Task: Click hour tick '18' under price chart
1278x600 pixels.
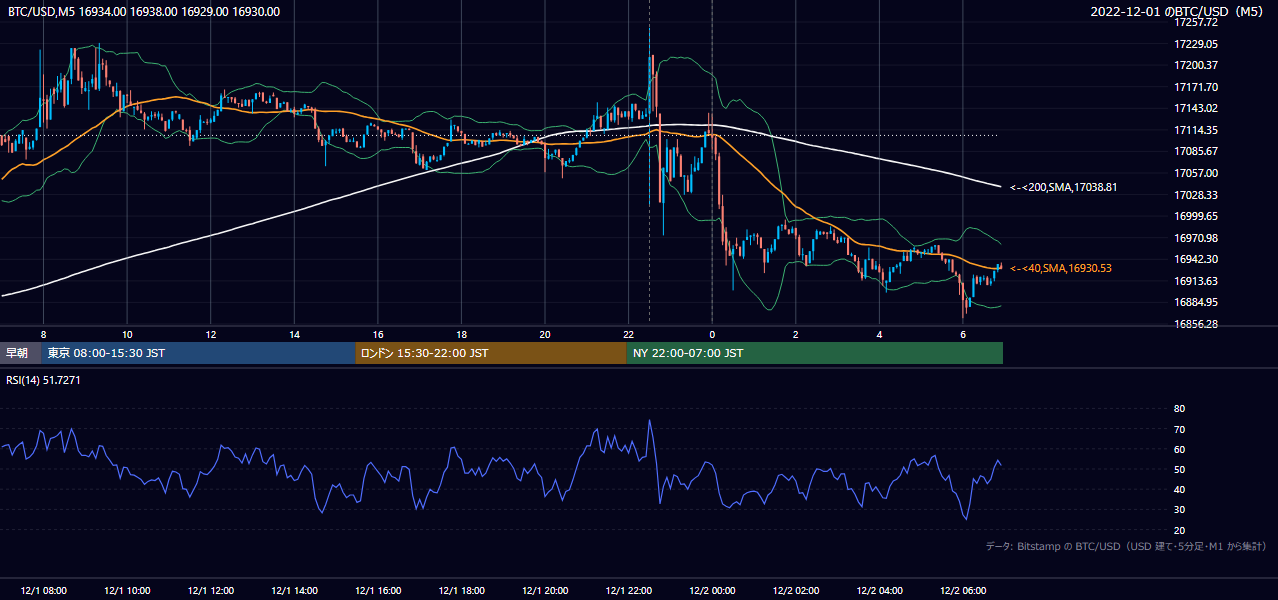Action: point(461,334)
